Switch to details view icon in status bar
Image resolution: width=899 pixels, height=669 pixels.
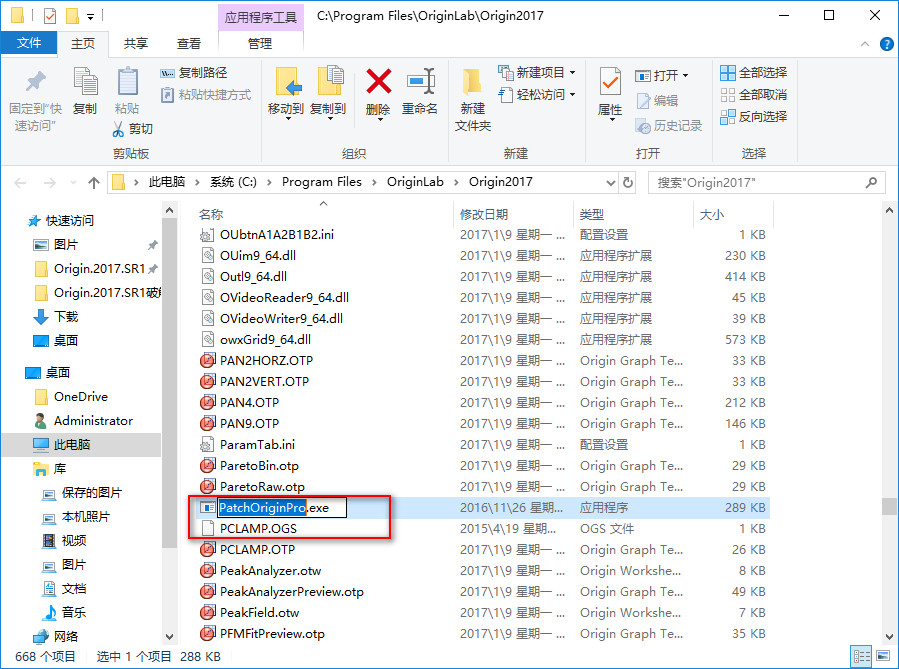point(862,656)
